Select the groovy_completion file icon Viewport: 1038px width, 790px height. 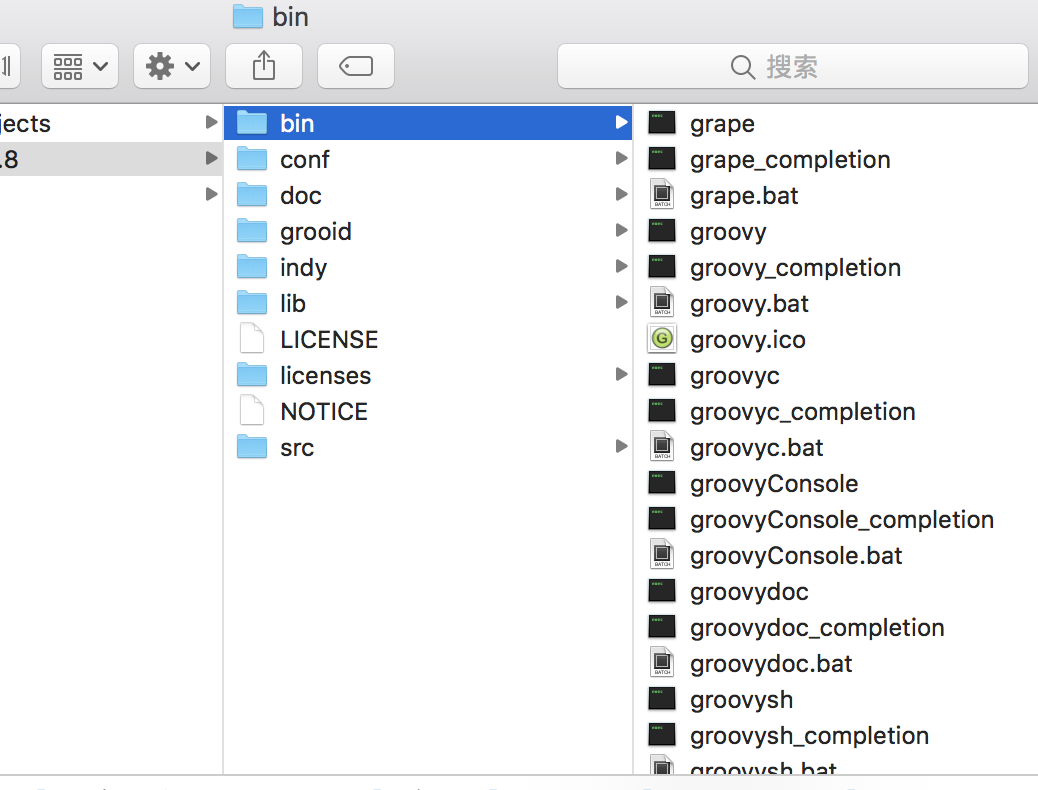pos(662,267)
